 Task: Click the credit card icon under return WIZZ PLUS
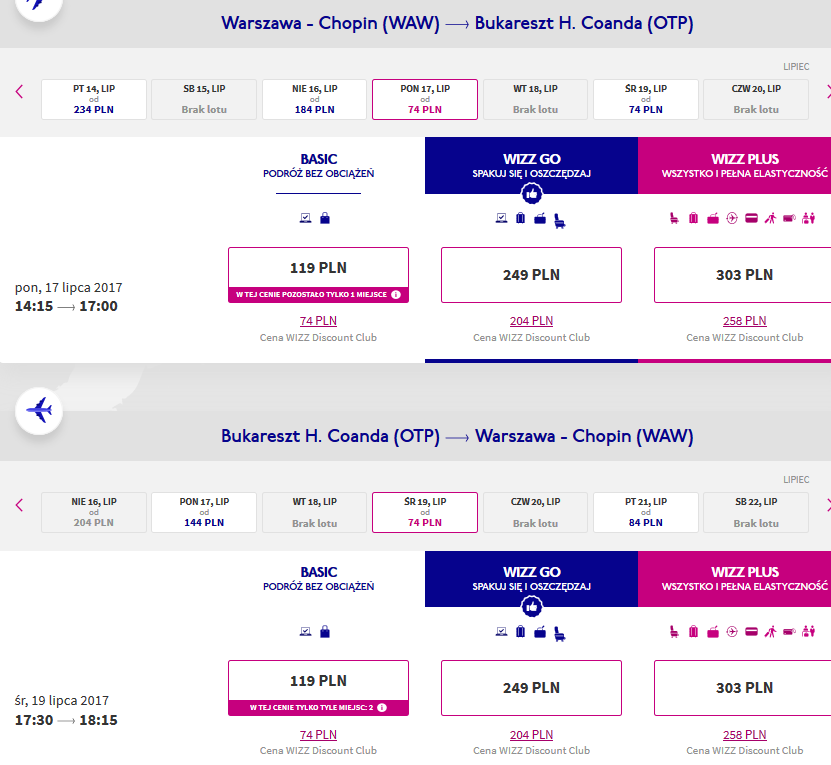tap(752, 631)
